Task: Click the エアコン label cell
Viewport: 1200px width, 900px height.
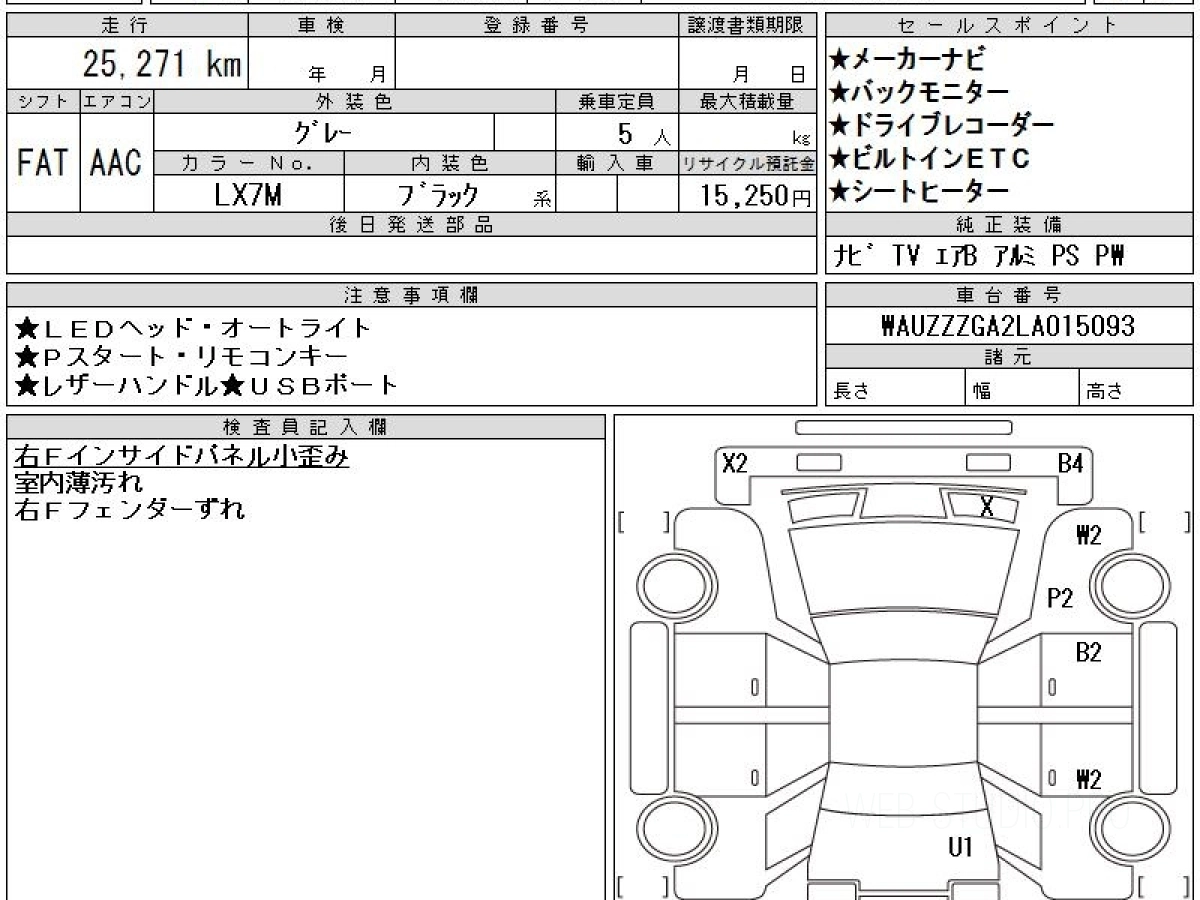Action: pos(117,101)
